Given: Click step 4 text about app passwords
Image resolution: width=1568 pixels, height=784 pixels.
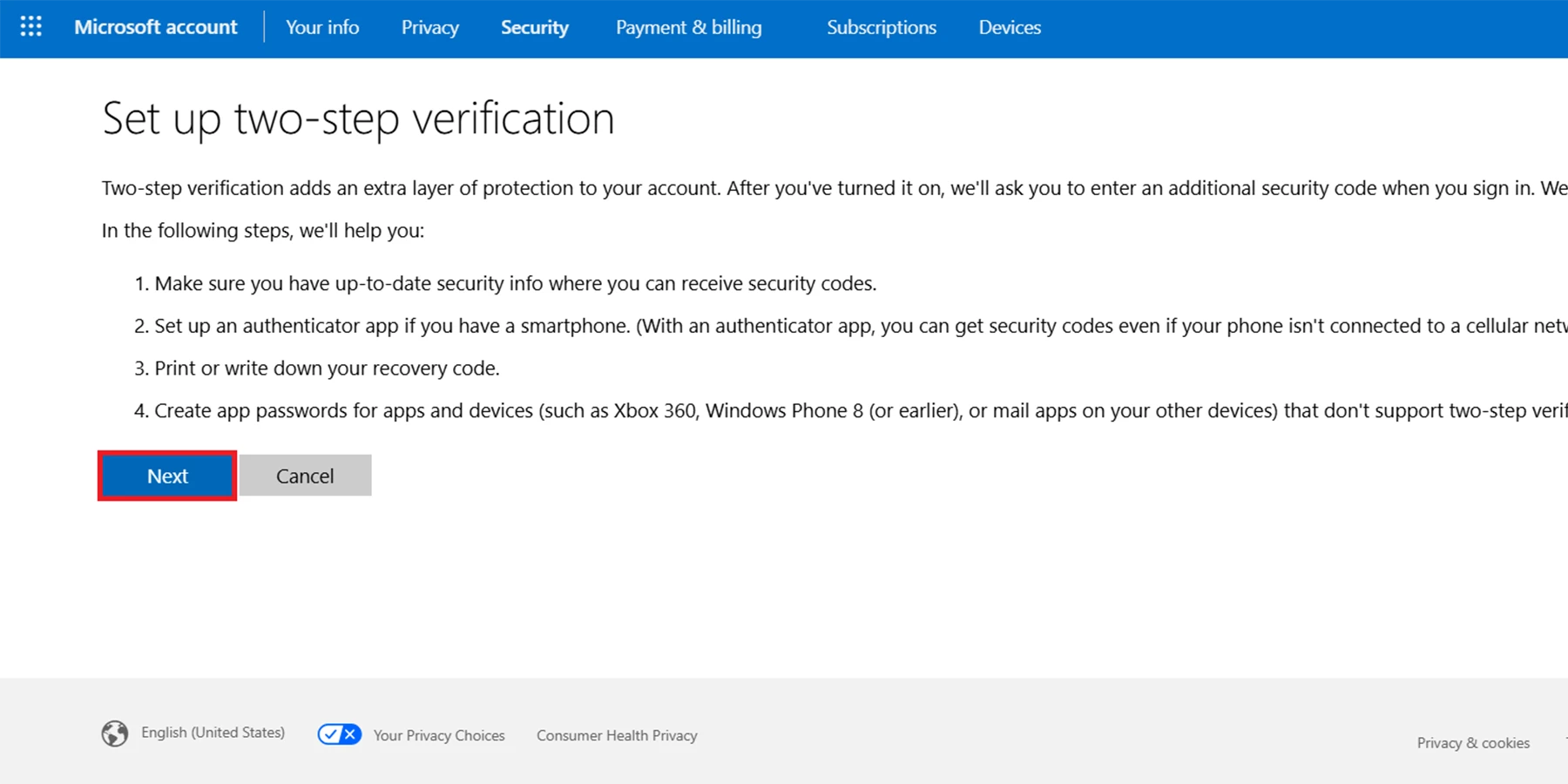Looking at the screenshot, I should pos(861,410).
